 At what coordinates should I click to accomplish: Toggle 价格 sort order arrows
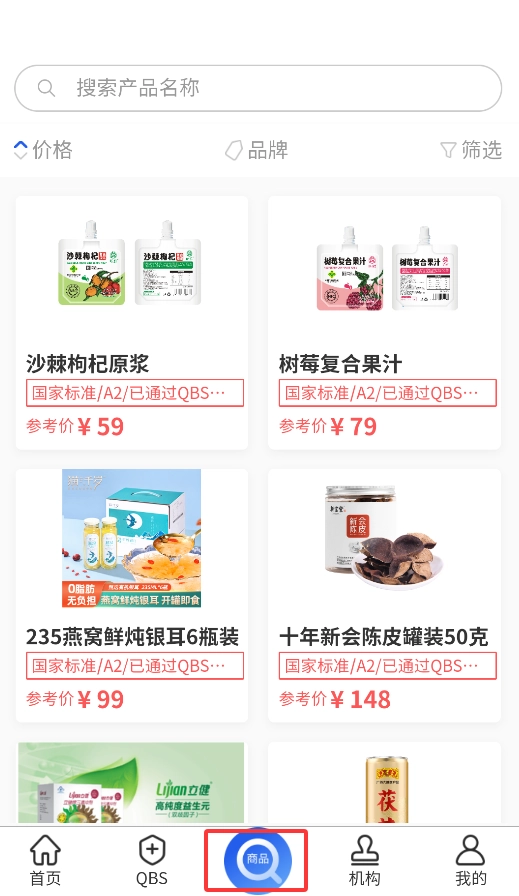(21, 150)
